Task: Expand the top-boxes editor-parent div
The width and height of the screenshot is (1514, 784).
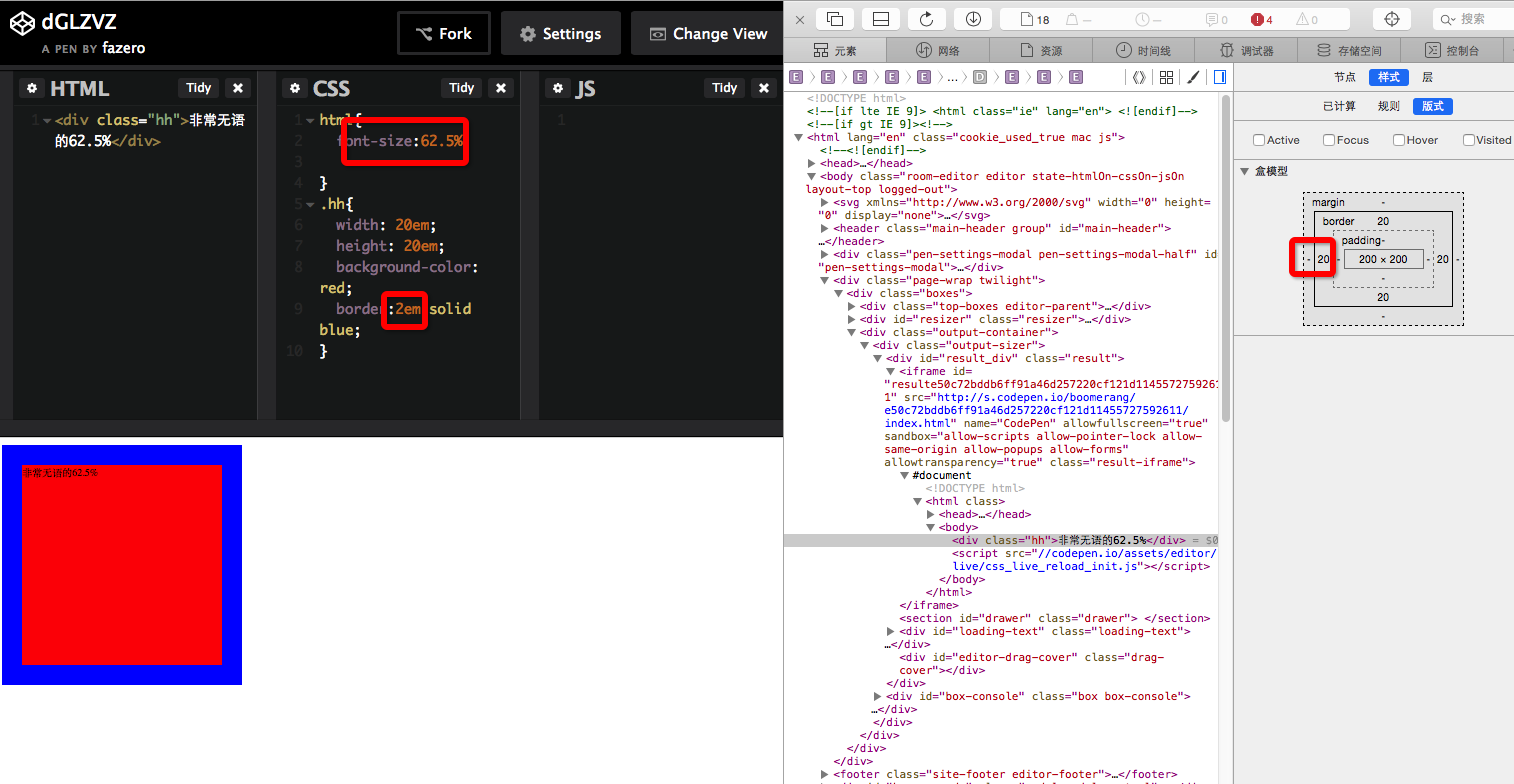Action: click(x=851, y=306)
